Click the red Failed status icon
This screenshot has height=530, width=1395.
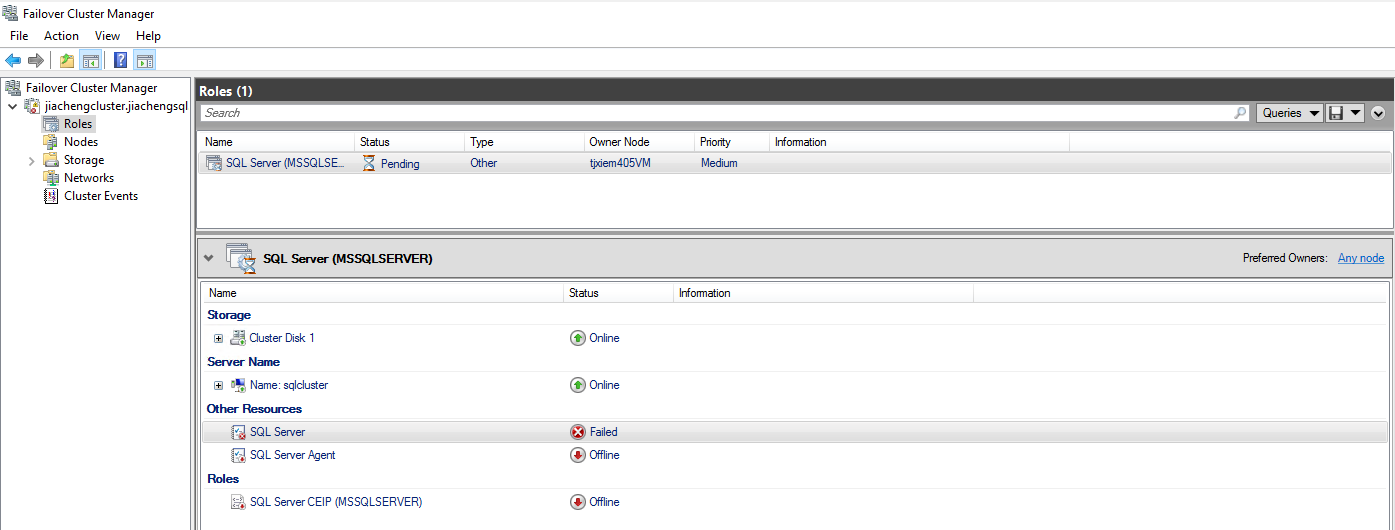pos(577,432)
